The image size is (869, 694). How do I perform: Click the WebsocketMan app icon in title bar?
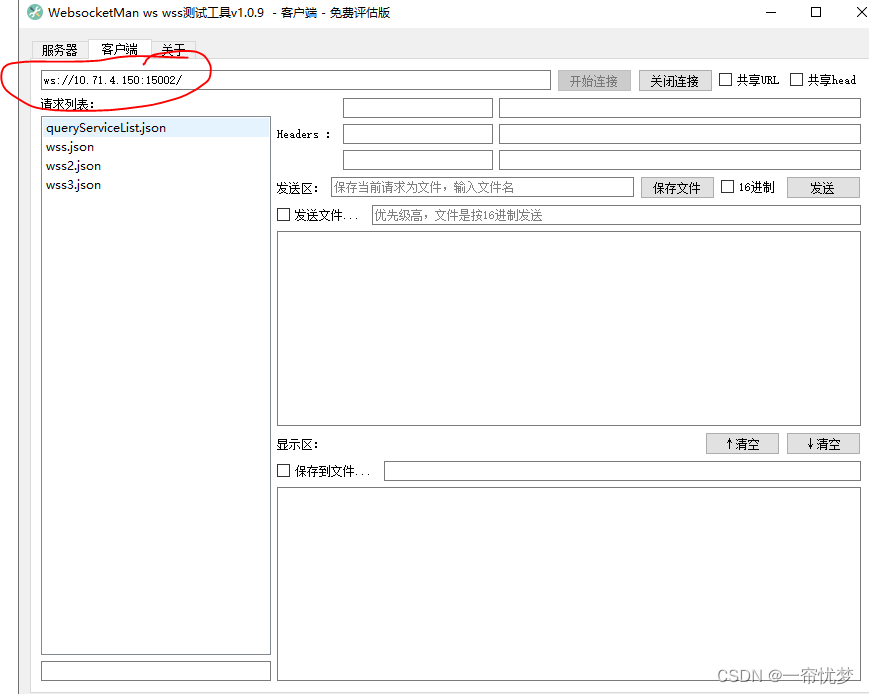[35, 12]
